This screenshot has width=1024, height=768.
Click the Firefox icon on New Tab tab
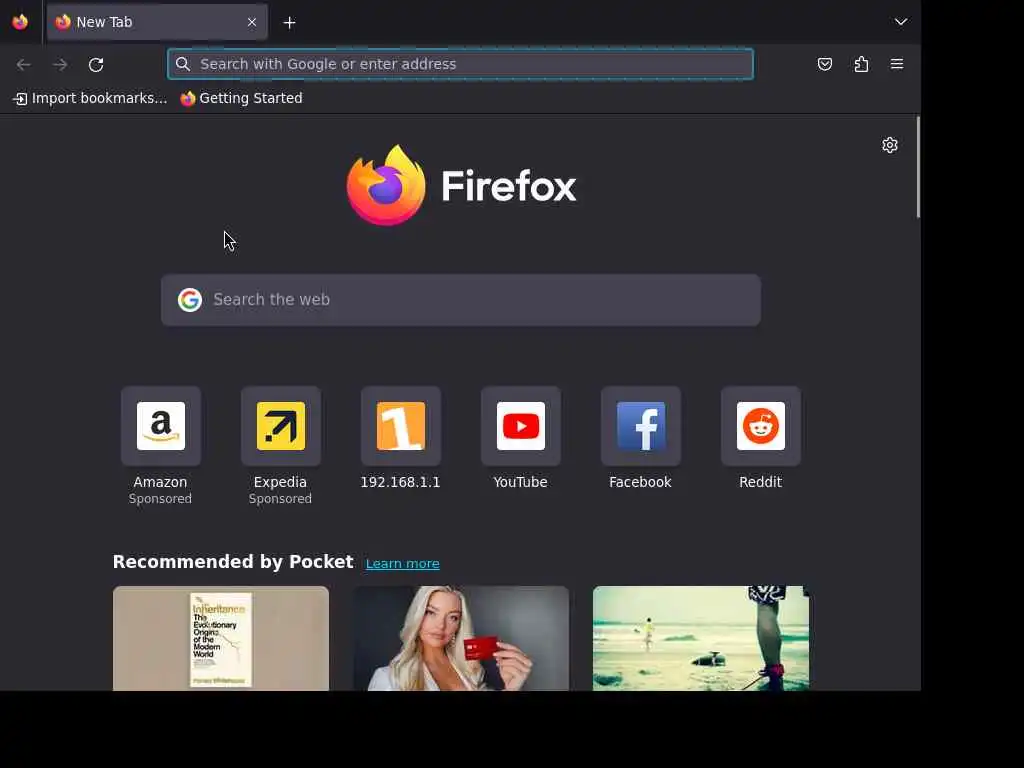[63, 22]
